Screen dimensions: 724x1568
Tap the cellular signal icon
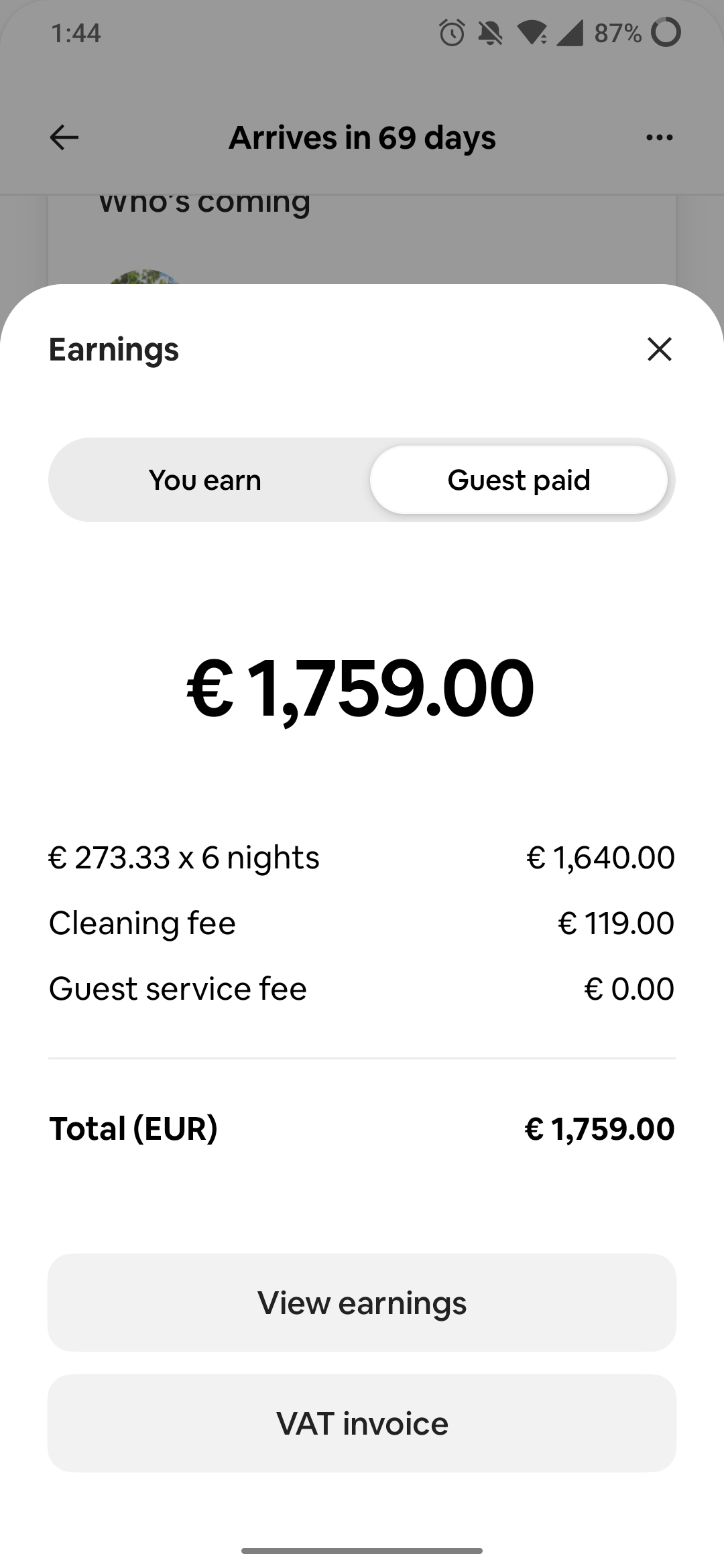[x=570, y=33]
